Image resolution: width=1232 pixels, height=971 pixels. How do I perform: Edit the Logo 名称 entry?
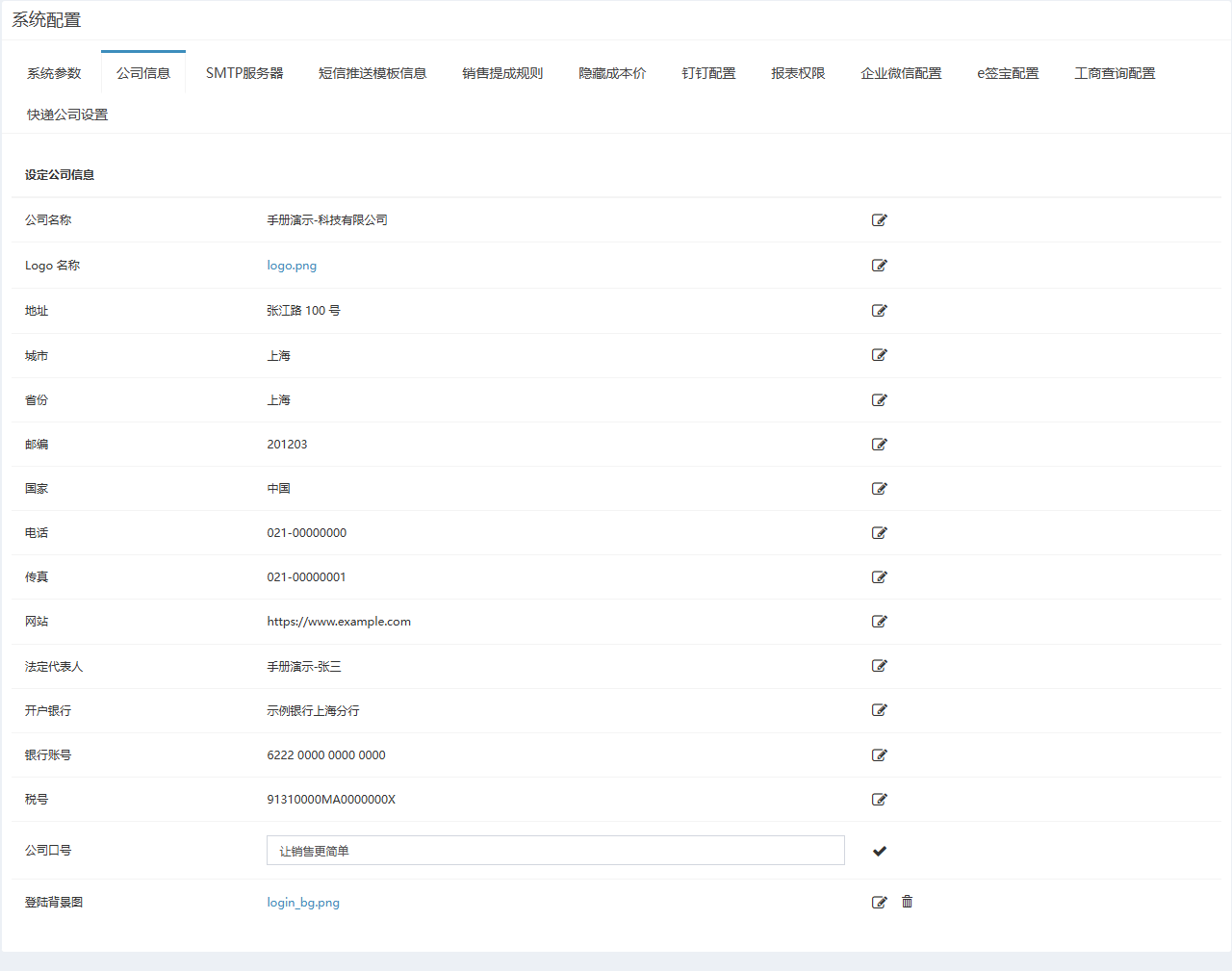point(879,266)
